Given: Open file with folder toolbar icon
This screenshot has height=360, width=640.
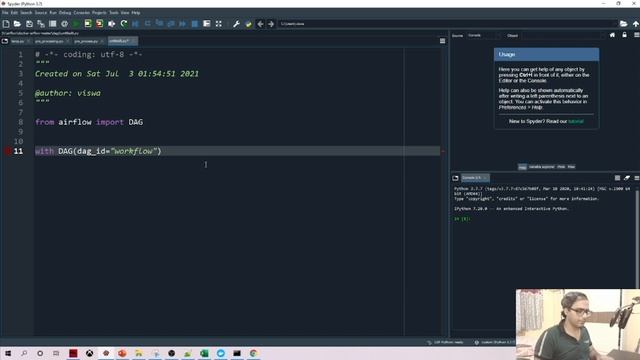Looking at the screenshot, I should click(18, 24).
